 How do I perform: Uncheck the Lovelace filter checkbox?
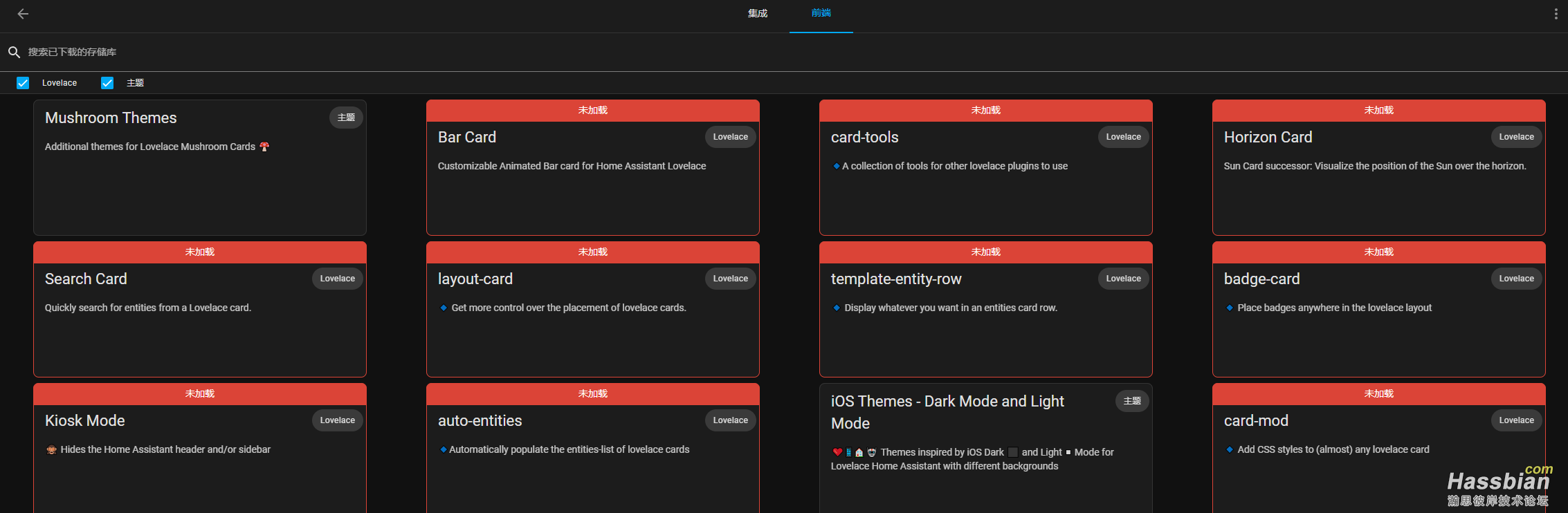pyautogui.click(x=23, y=83)
